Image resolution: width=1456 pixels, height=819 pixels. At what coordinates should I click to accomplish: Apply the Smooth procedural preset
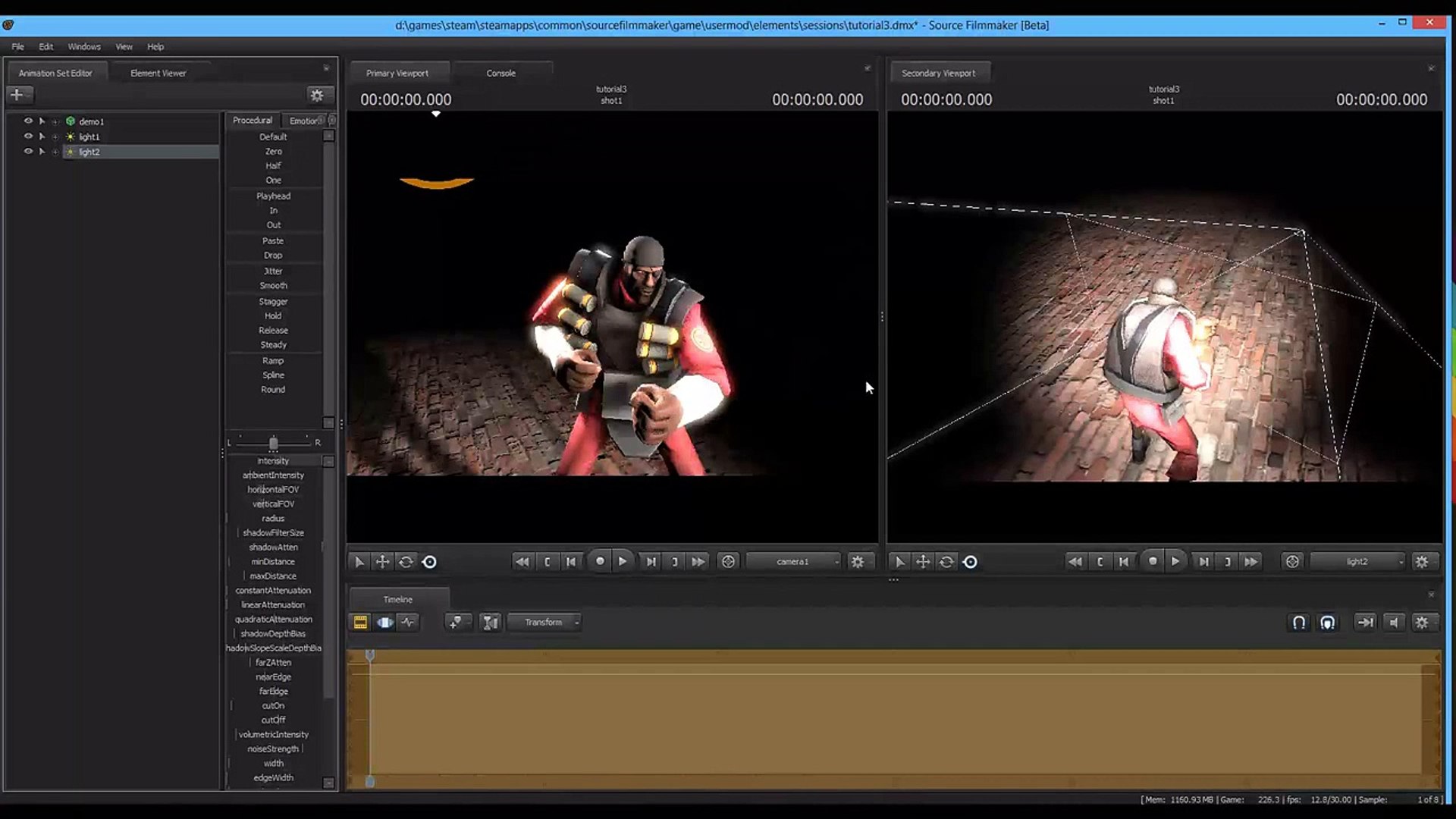(x=273, y=286)
